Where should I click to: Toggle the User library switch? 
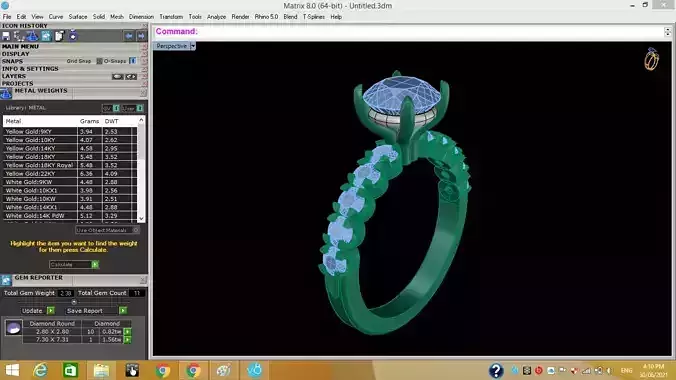140,108
